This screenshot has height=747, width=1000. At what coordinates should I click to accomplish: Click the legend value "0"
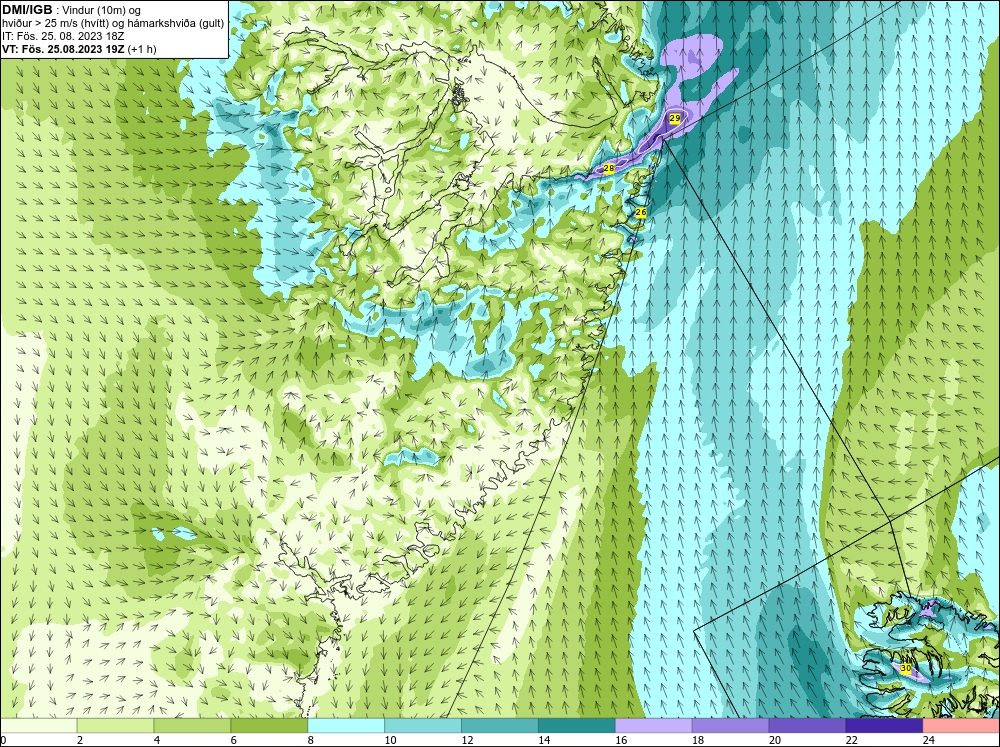[4, 740]
